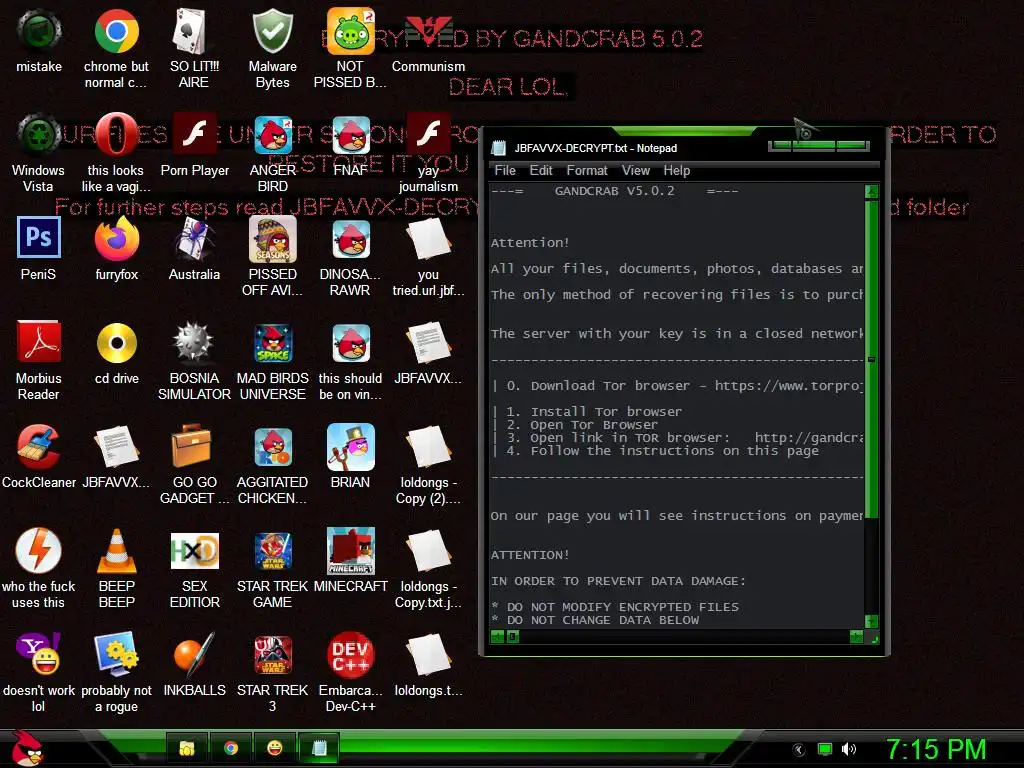1024x768 pixels.
Task: Open the 'AGGITATED CHICKEN...' Rio icon
Action: (x=272, y=447)
